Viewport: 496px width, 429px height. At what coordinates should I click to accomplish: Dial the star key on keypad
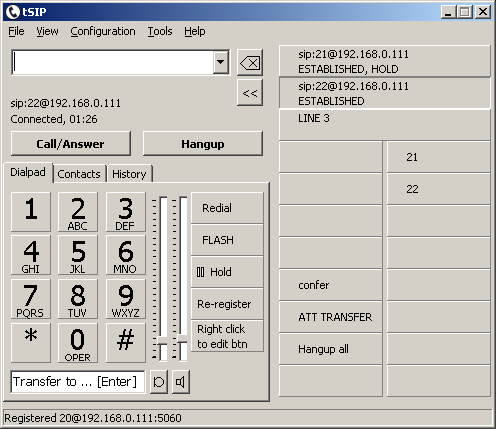tap(31, 343)
